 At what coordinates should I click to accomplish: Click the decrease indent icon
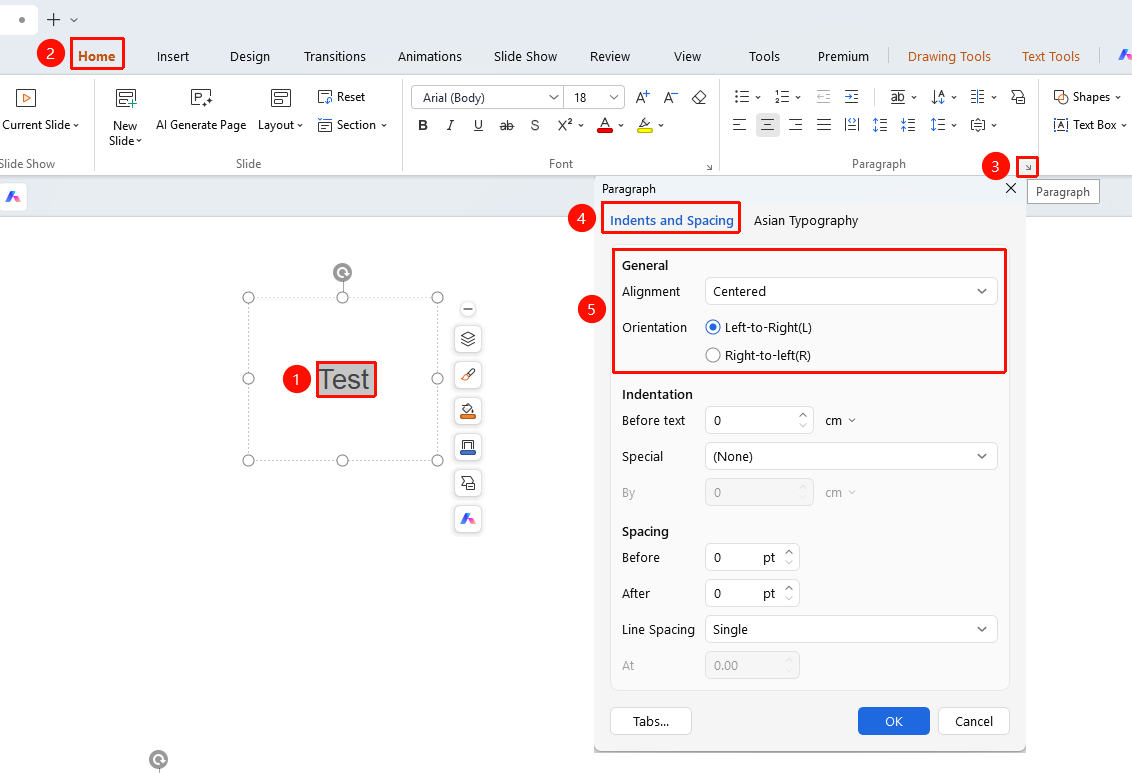tap(823, 97)
